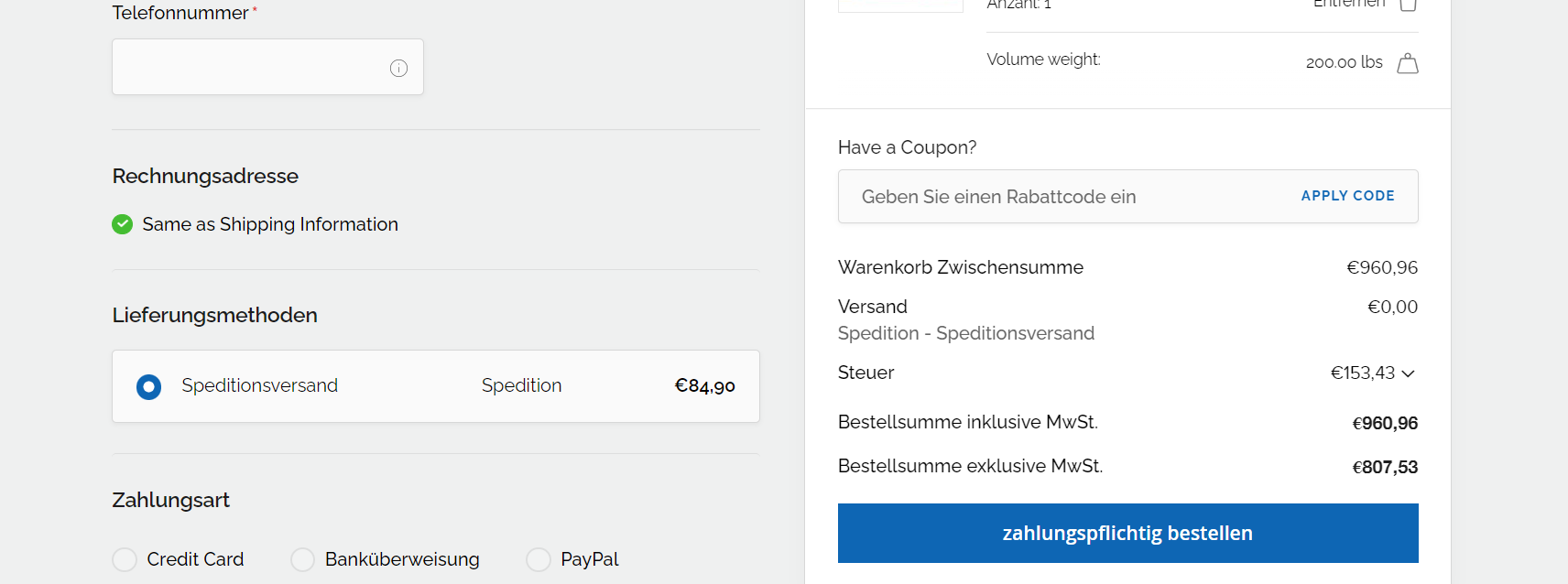The width and height of the screenshot is (1568, 584).
Task: Click the Zahlungsart section heading
Action: (x=170, y=500)
